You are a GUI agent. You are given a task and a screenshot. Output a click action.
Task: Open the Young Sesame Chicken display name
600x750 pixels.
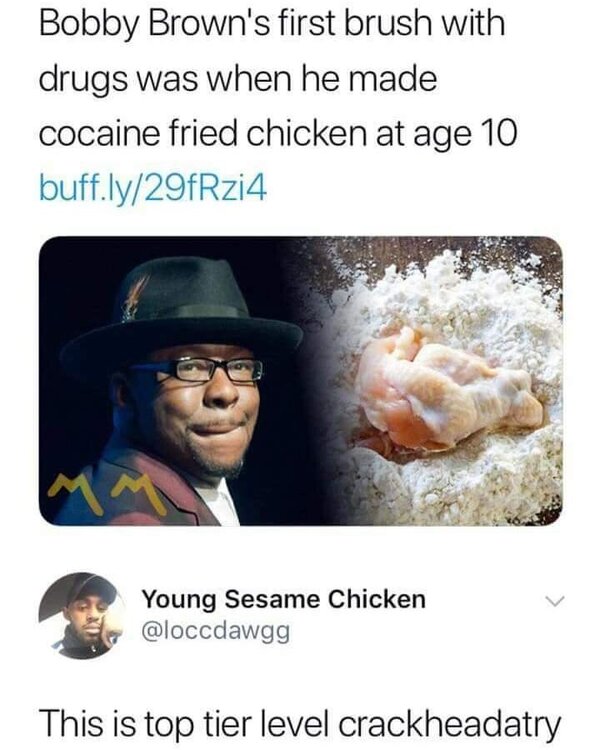pyautogui.click(x=284, y=600)
